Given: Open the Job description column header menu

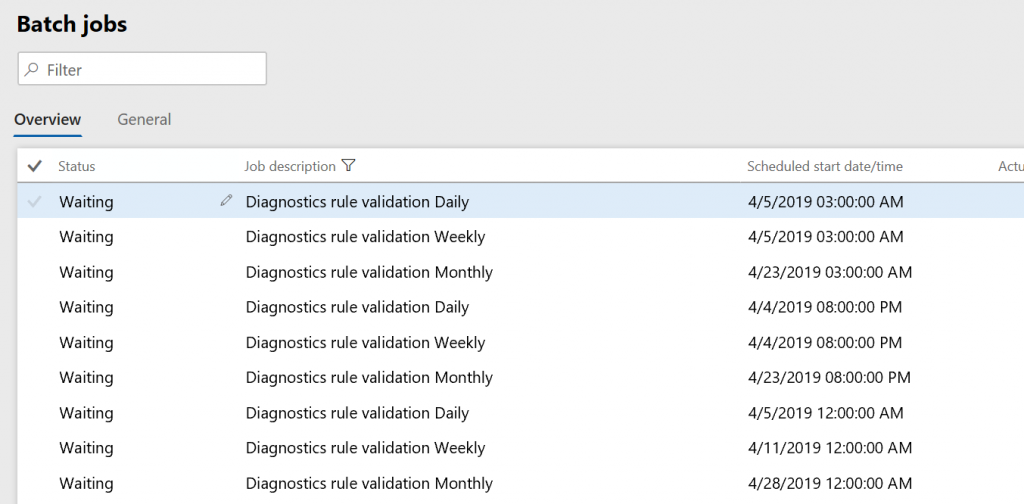Looking at the screenshot, I should point(290,166).
